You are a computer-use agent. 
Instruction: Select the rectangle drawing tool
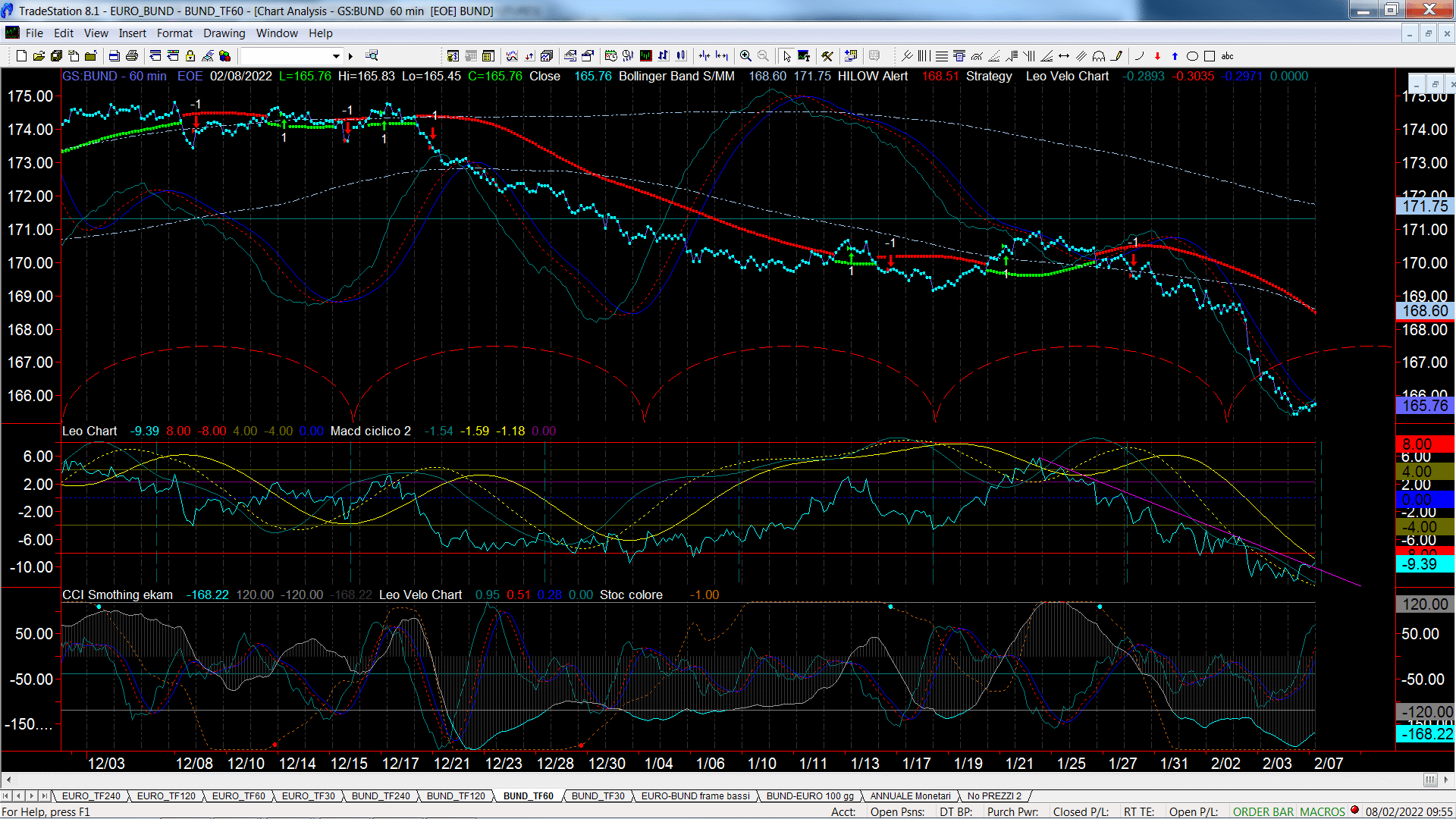click(1210, 56)
